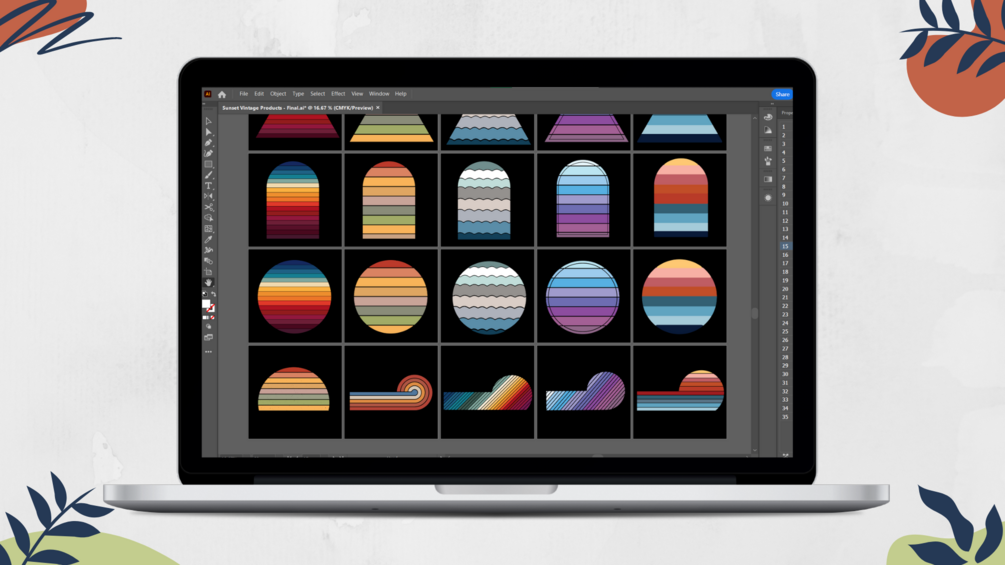Select the Type tool
Viewport: 1005px width, 565px height.
(x=208, y=186)
